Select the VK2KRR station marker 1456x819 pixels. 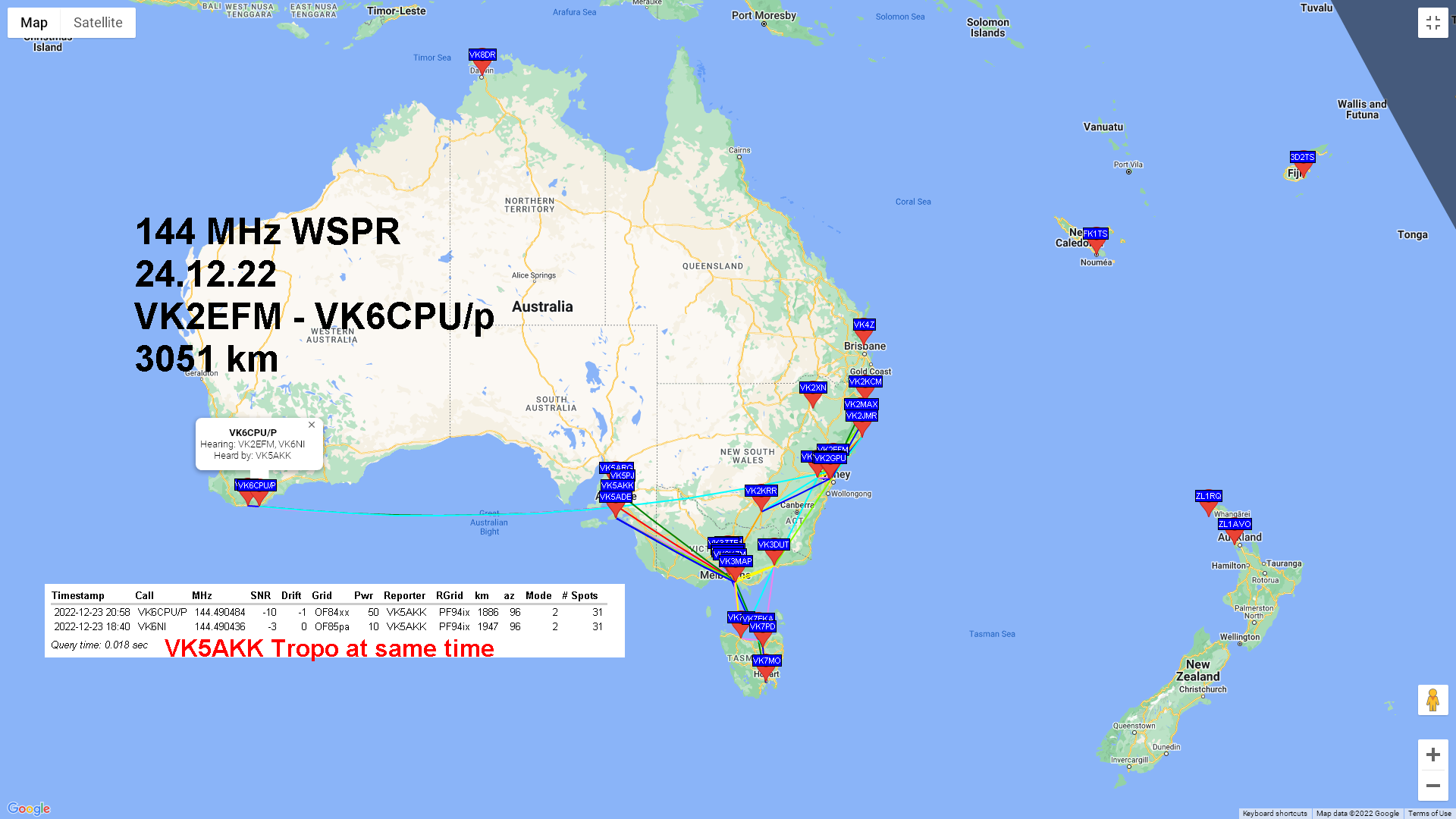761,502
